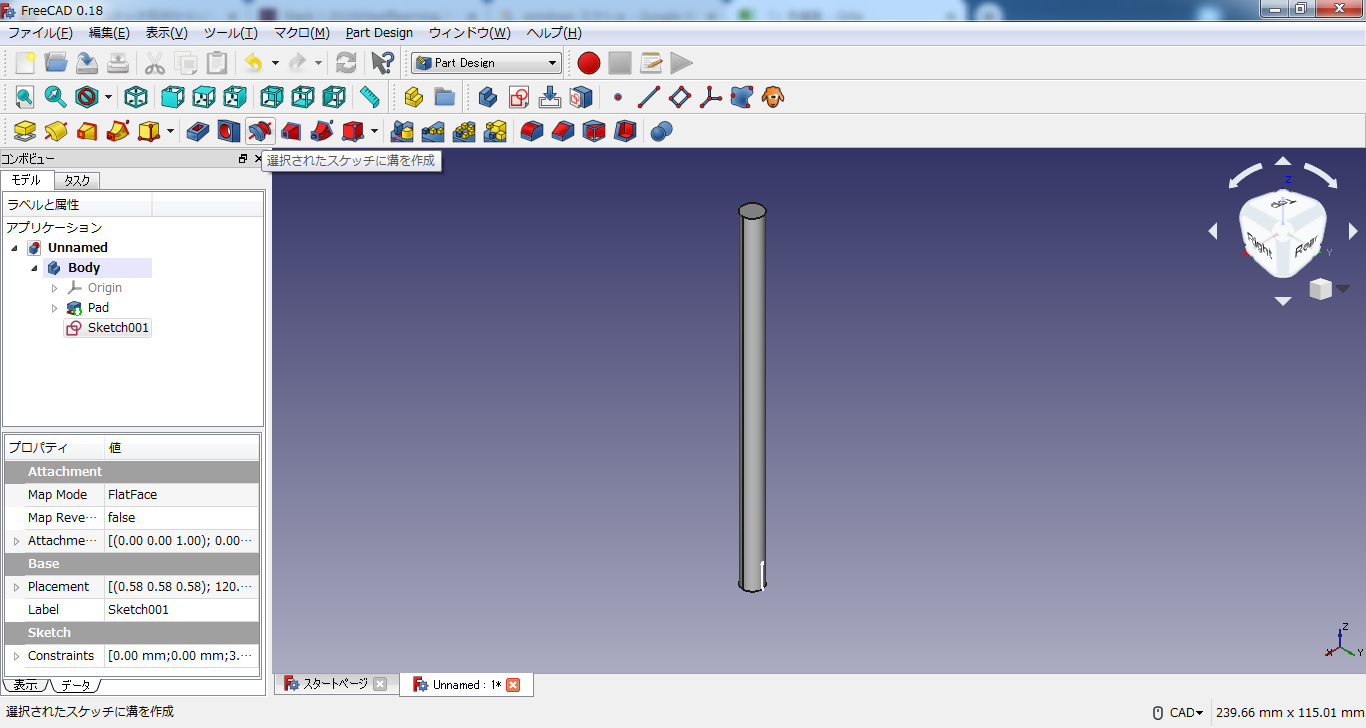The image size is (1366, 728).
Task: Expand the Origin tree node
Action: point(55,288)
